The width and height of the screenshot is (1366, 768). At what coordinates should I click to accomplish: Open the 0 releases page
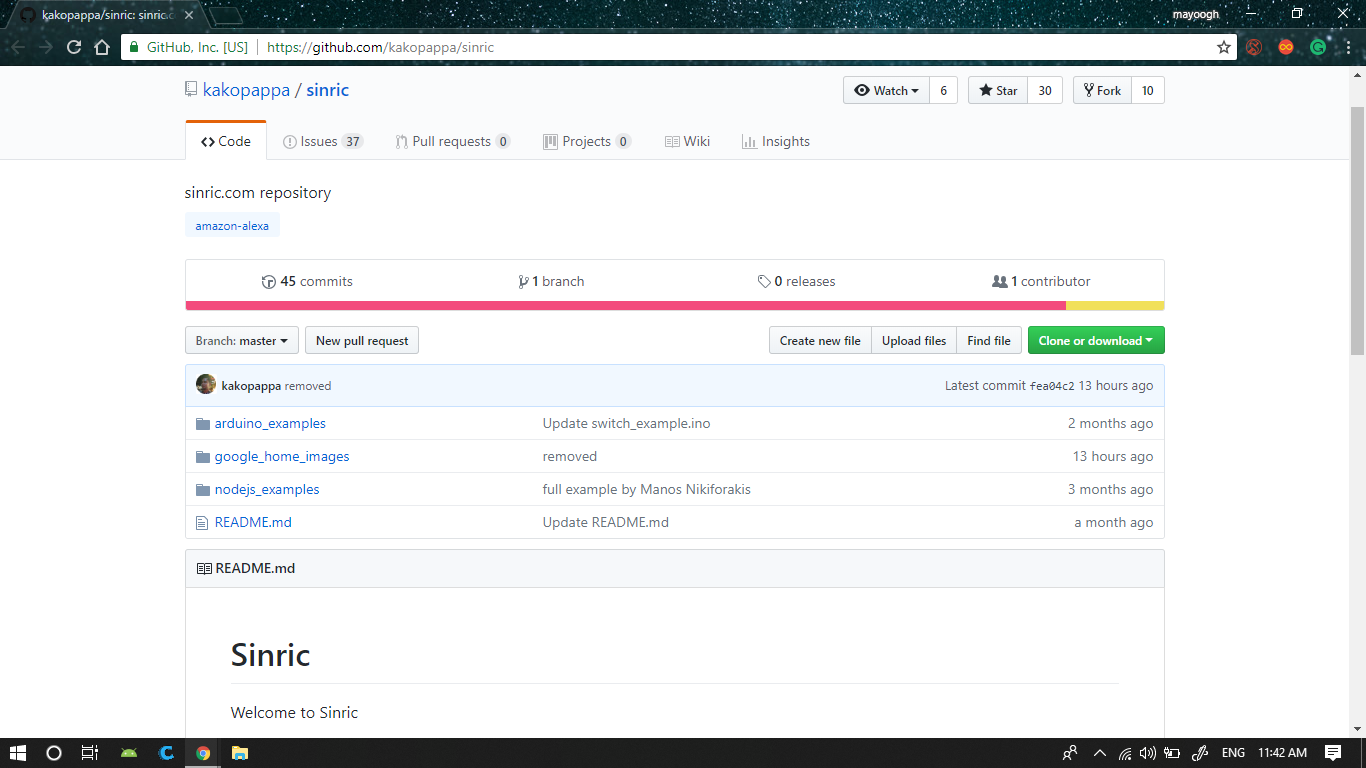[x=796, y=282]
